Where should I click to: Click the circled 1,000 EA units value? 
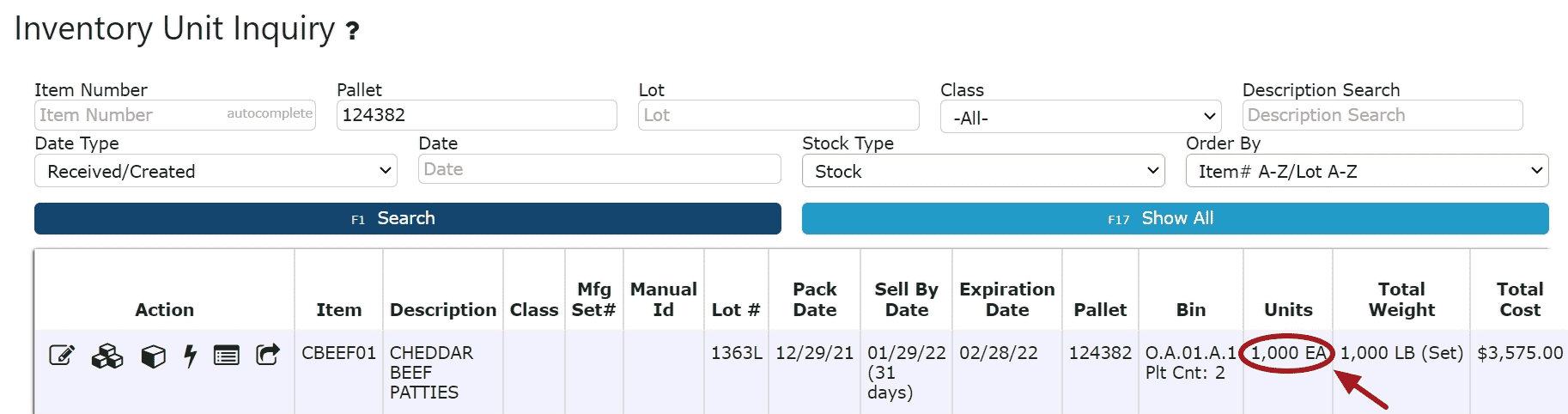[1287, 353]
